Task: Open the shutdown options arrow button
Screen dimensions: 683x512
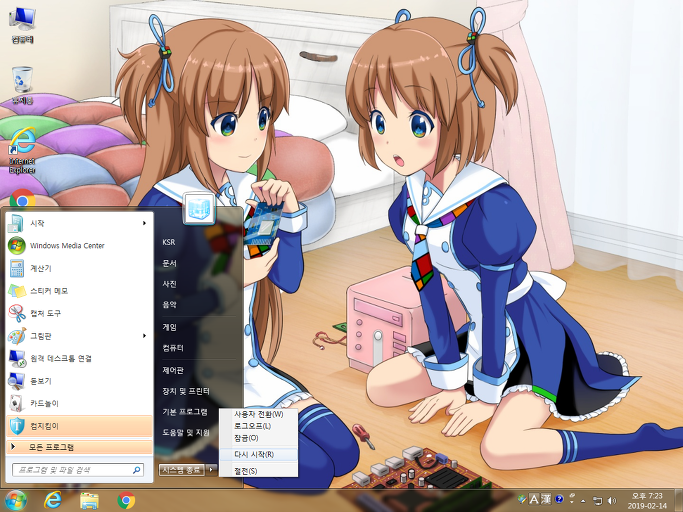Action: 211,469
